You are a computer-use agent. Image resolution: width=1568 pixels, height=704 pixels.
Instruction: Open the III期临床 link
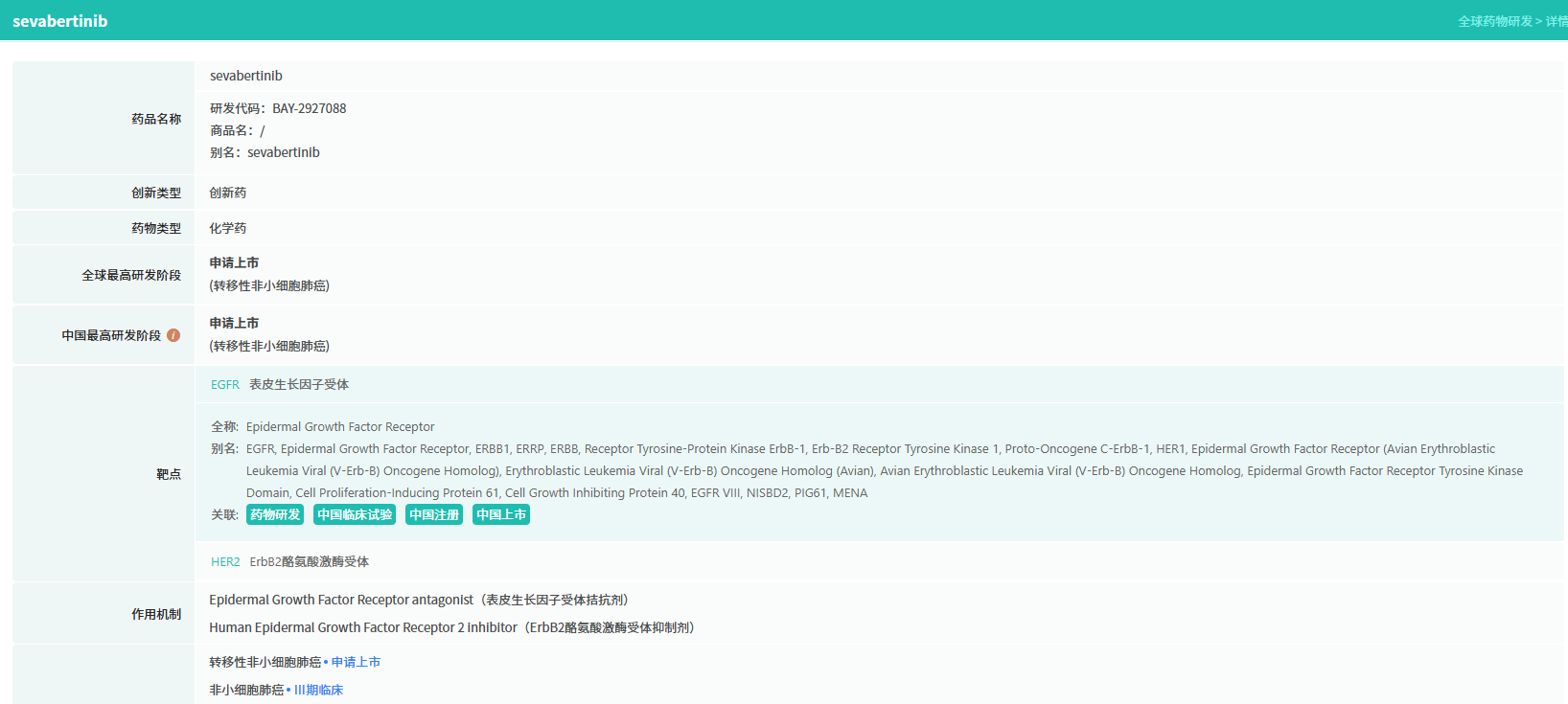click(x=318, y=691)
